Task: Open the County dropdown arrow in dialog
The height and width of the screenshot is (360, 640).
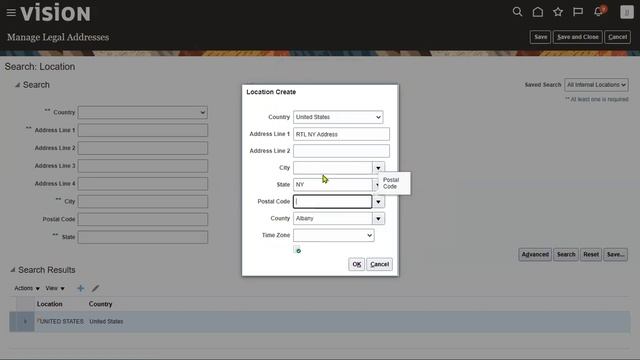Action: point(378,219)
